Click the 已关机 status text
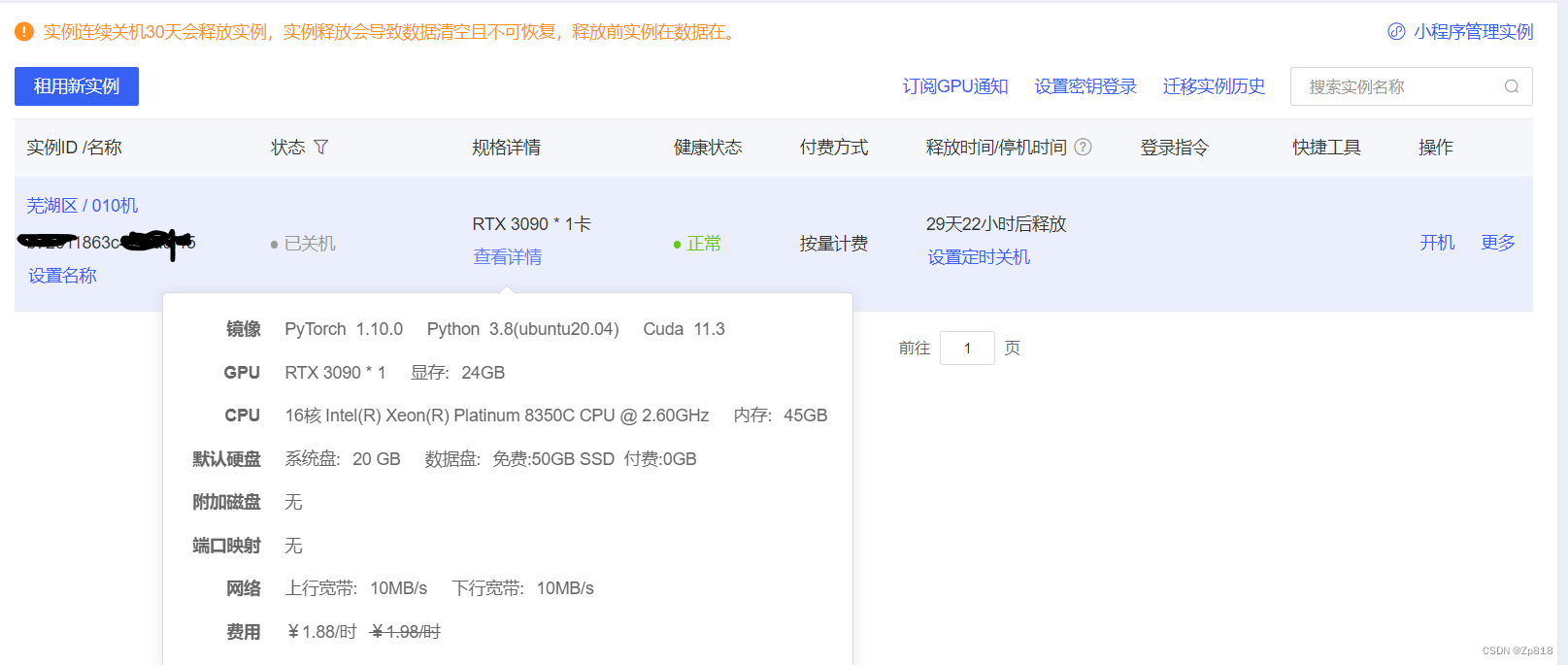The width and height of the screenshot is (1568, 665). point(310,244)
